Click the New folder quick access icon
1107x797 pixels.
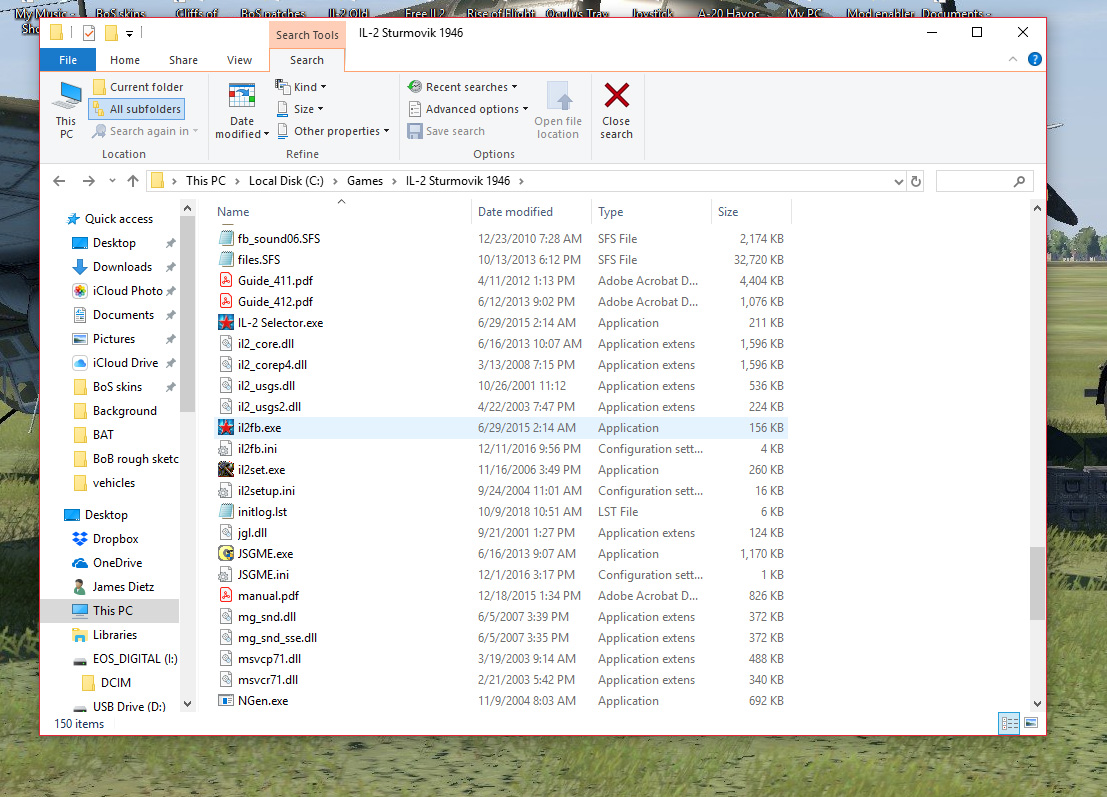(x=111, y=32)
